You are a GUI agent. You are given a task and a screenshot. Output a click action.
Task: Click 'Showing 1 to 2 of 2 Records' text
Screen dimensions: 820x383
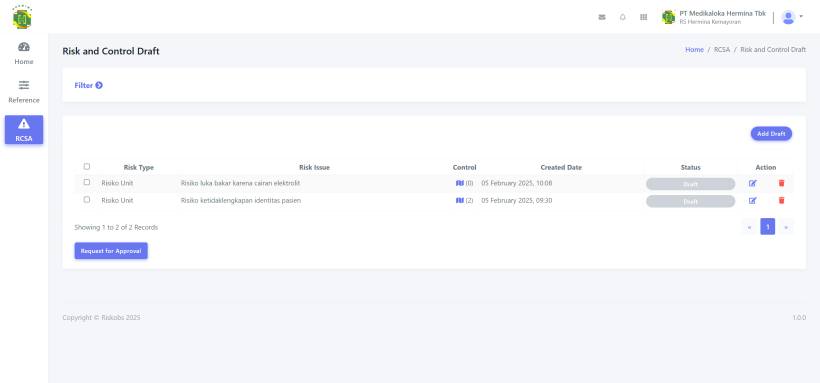[116, 228]
